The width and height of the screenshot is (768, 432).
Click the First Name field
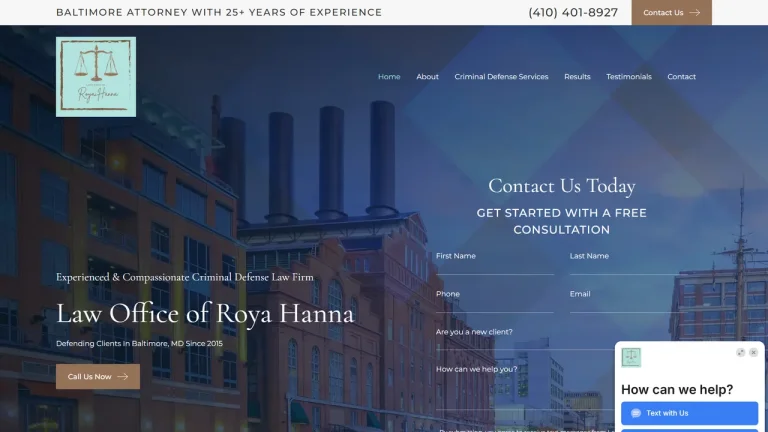[495, 262]
